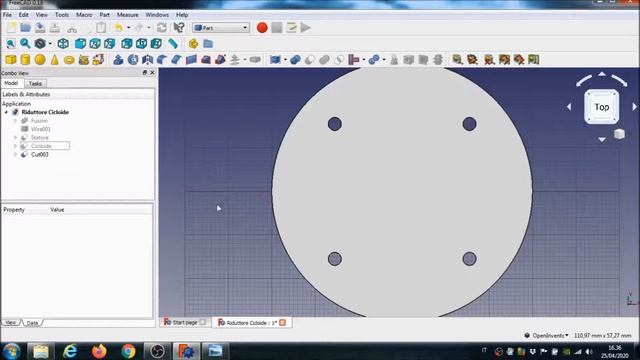Open the File menu
Image resolution: width=640 pixels, height=360 pixels.
(x=7, y=15)
